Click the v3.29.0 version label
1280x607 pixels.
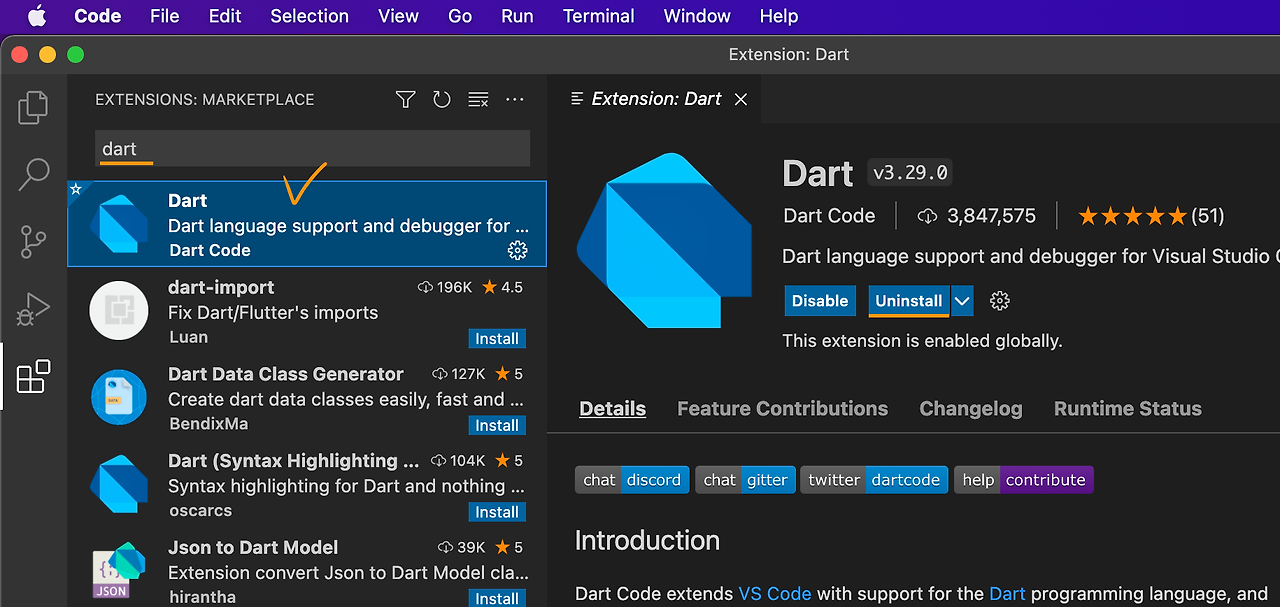click(910, 173)
